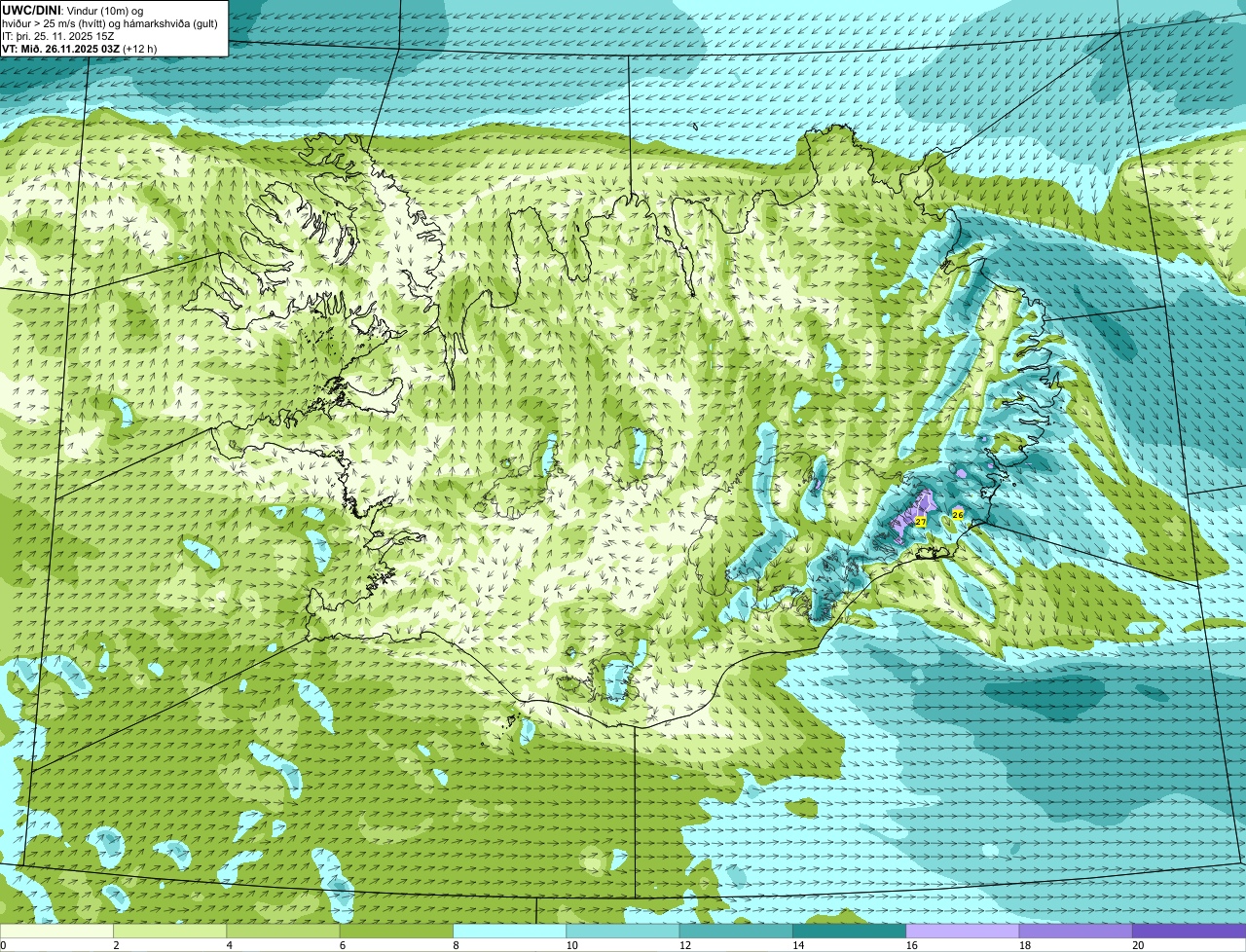This screenshot has width=1246, height=952.
Task: Click the 'IT: þri. 25. 11. 2025 15Z' line
Action: point(58,36)
